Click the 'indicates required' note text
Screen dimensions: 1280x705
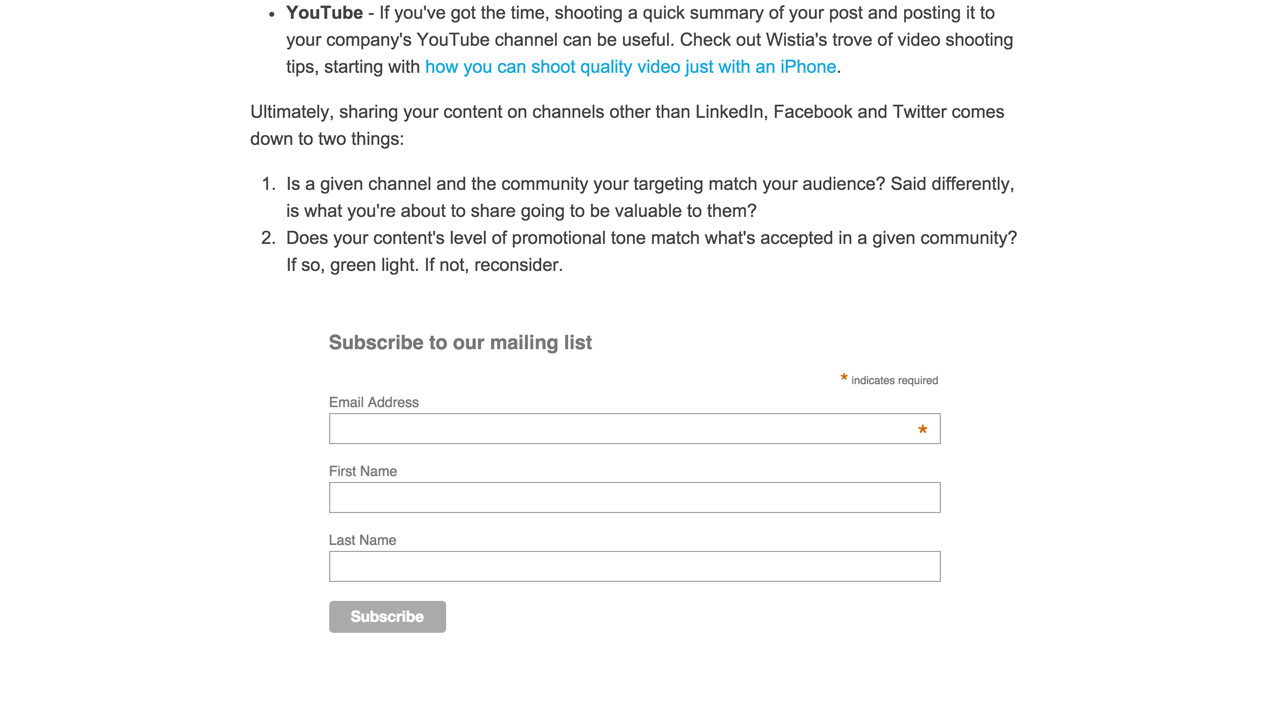coord(895,380)
